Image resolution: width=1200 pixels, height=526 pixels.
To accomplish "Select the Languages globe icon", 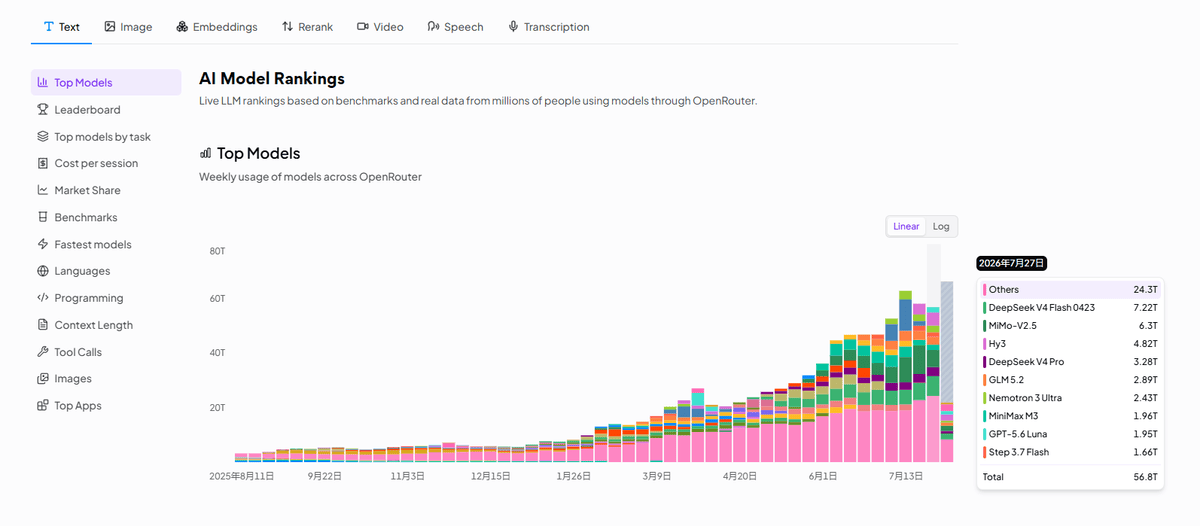I will coord(43,271).
